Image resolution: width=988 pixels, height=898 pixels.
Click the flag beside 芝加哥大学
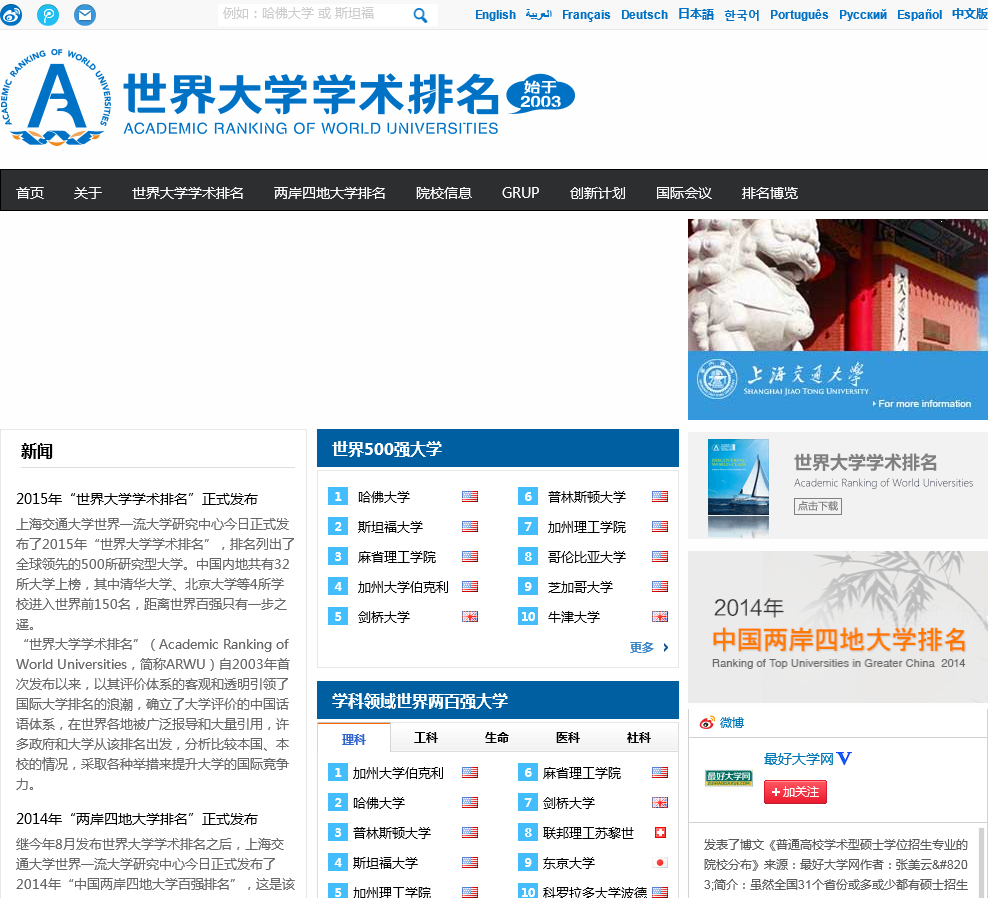(660, 587)
